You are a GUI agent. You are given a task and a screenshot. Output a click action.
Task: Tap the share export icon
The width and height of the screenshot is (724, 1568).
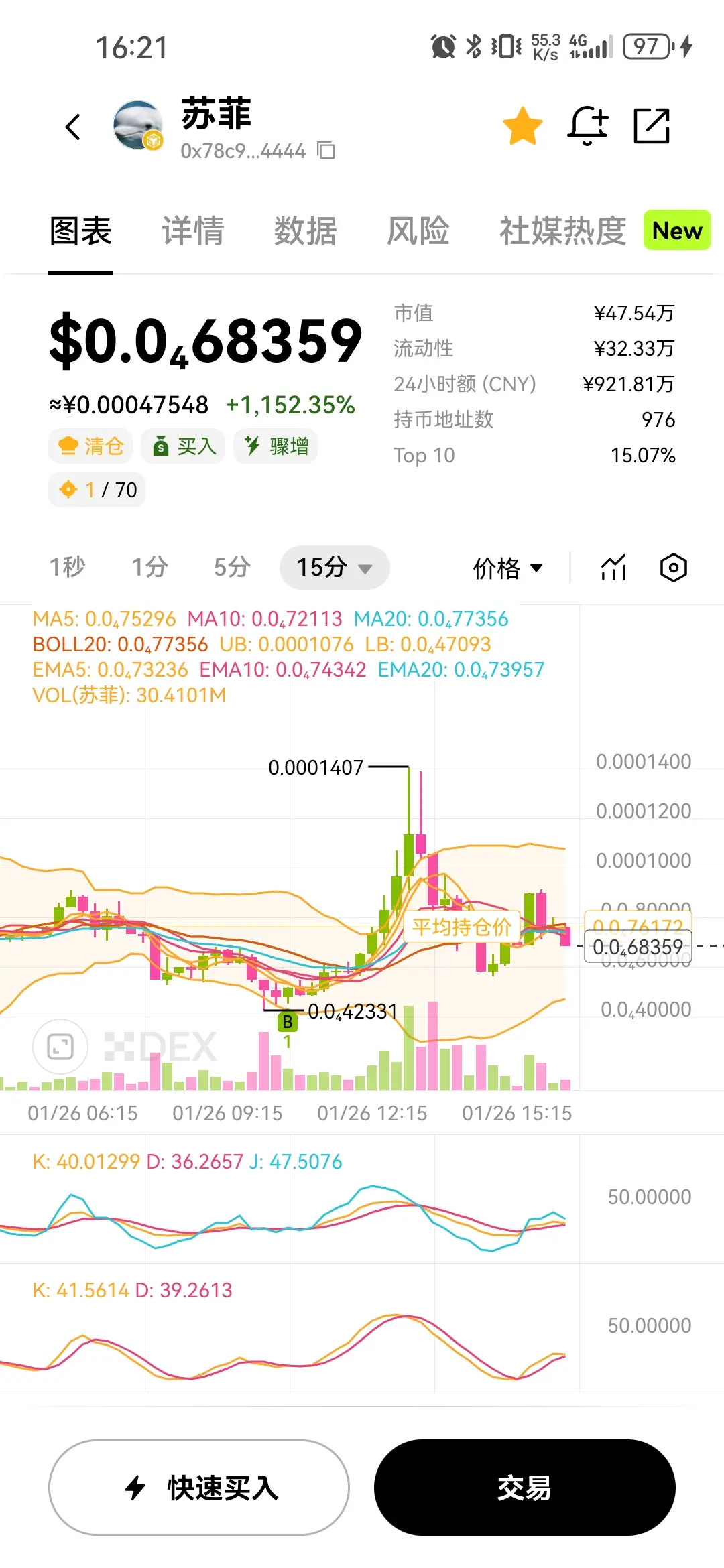[652, 125]
